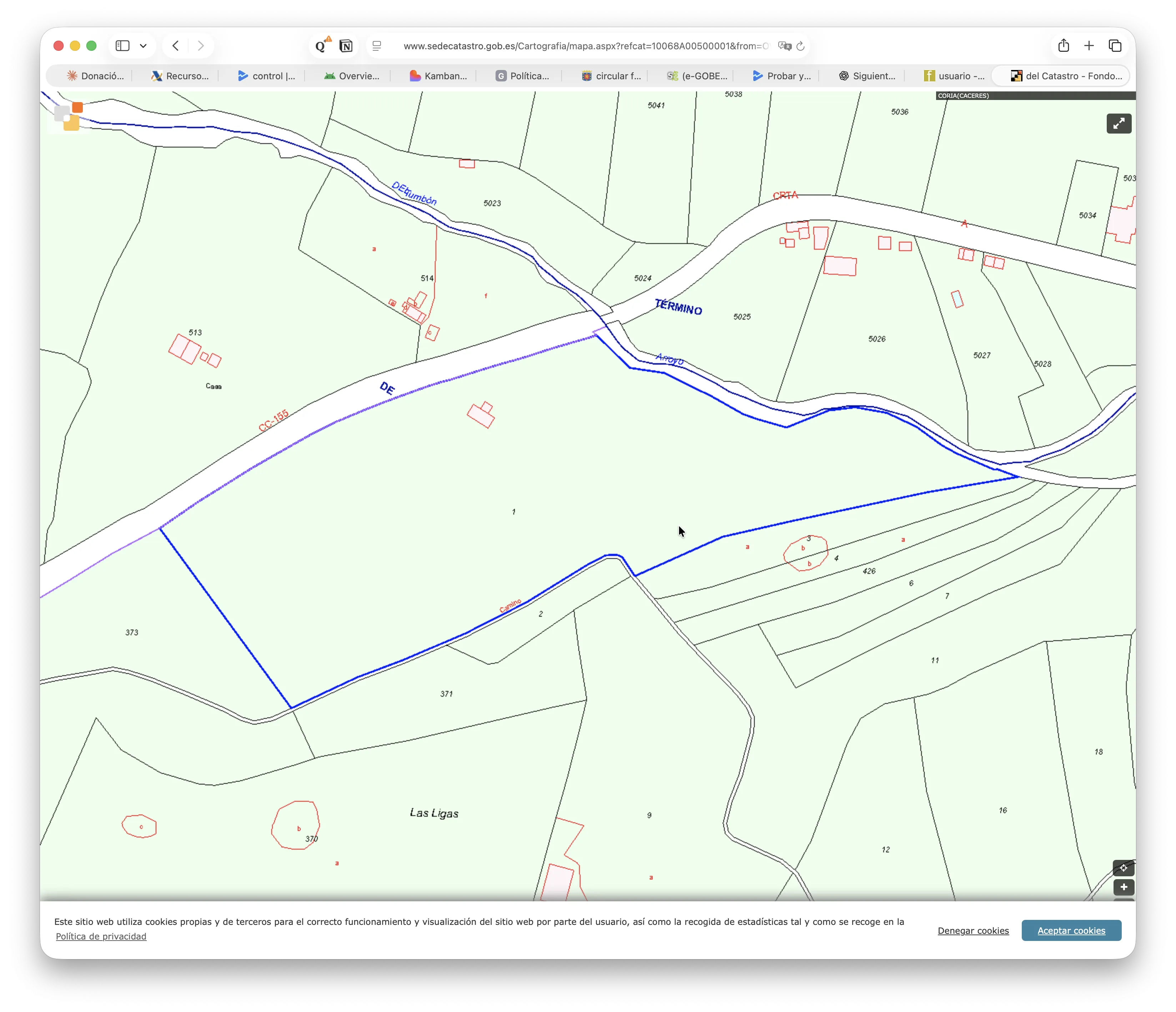Switch to the usuario -... tab
The image size is (1176, 1012).
point(954,76)
